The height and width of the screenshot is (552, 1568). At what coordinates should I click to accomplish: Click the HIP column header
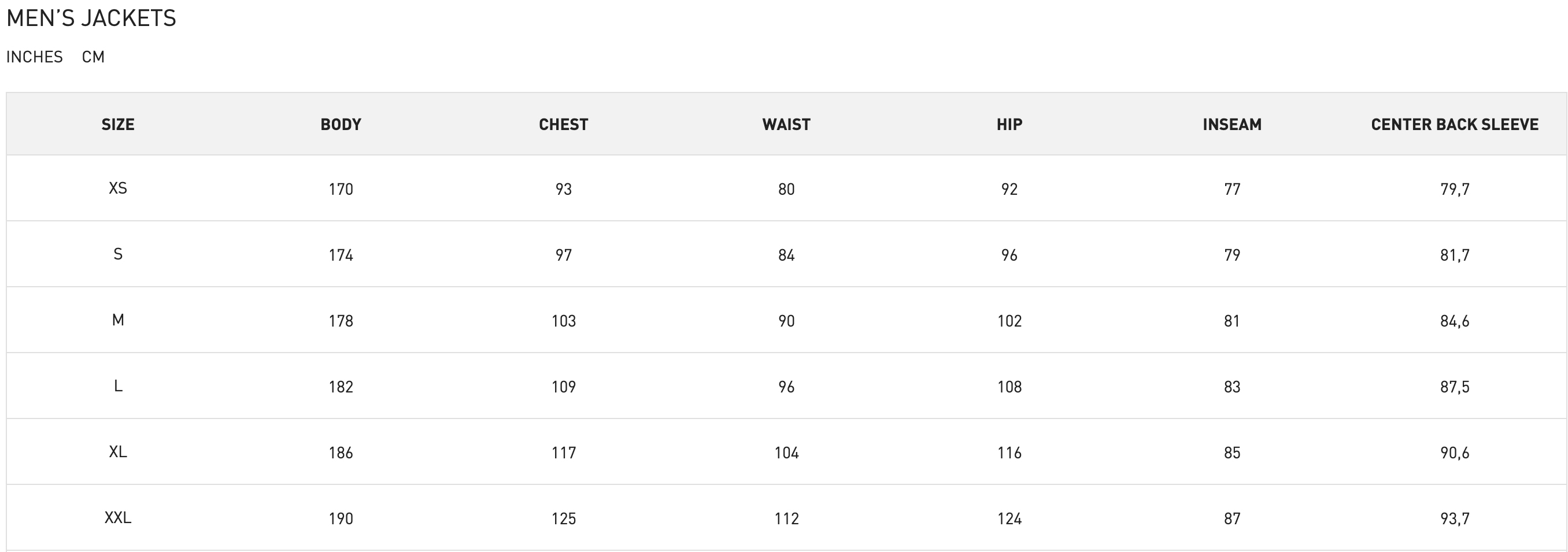pyautogui.click(x=1009, y=125)
